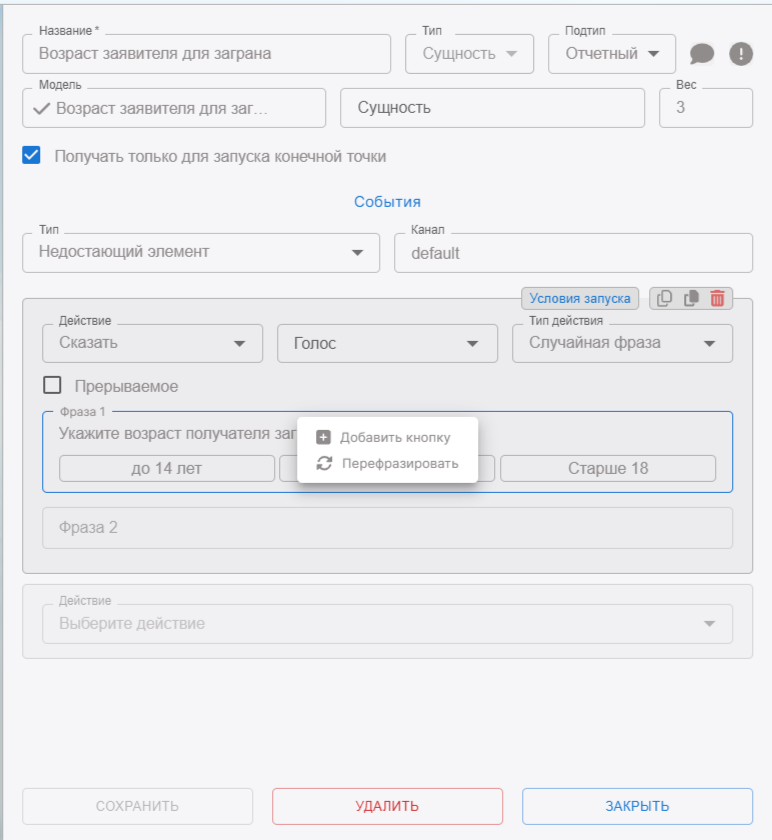Expand the Недостающий элемент type dropdown
This screenshot has height=840, width=772.
coord(200,252)
